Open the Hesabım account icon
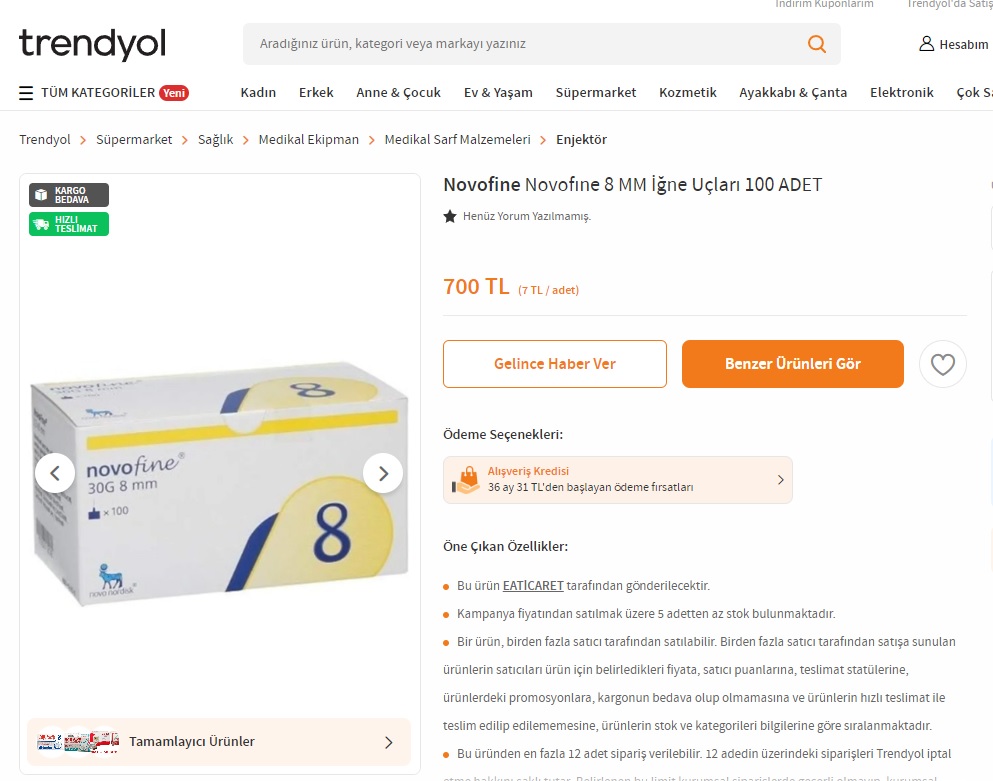The image size is (993, 781). pos(926,44)
